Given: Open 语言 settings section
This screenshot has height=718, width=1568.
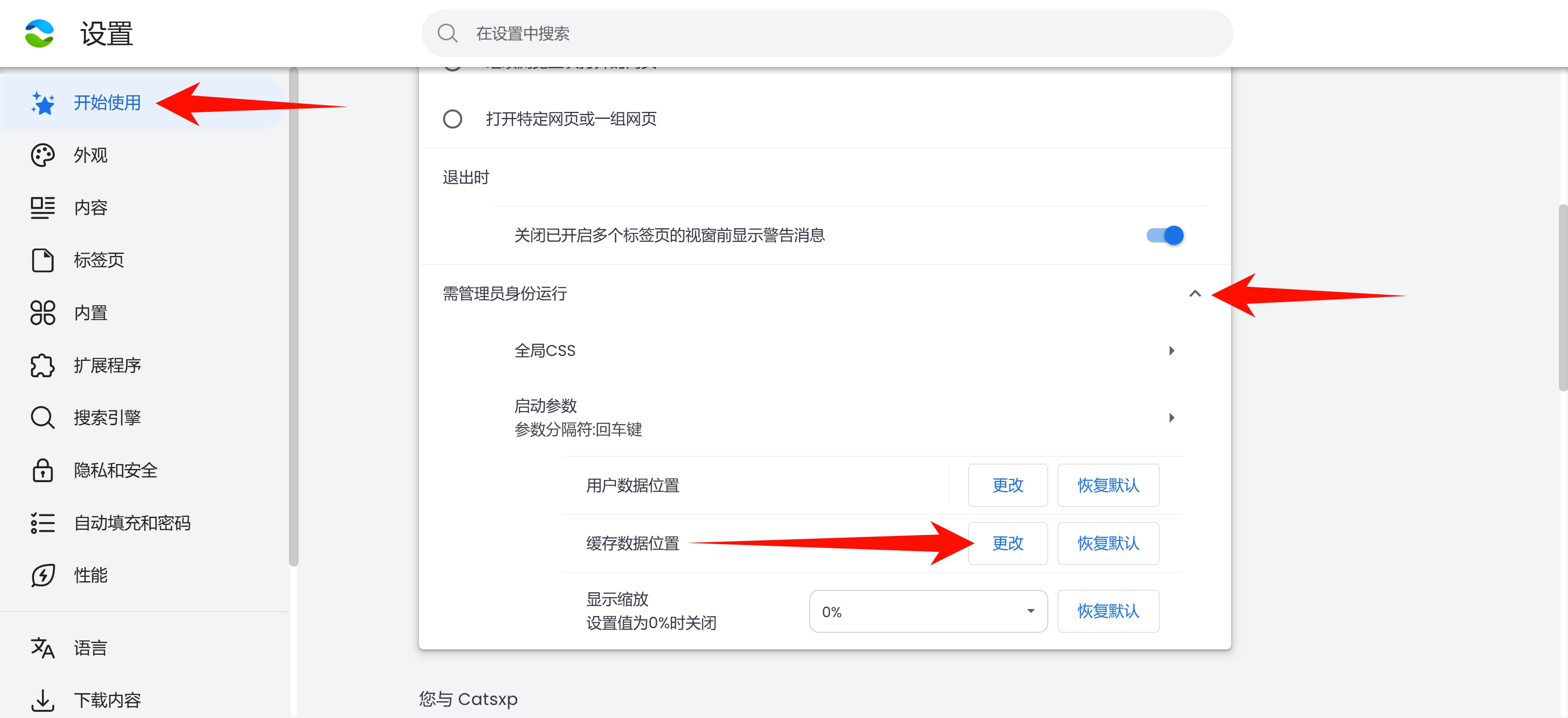Looking at the screenshot, I should (144, 648).
